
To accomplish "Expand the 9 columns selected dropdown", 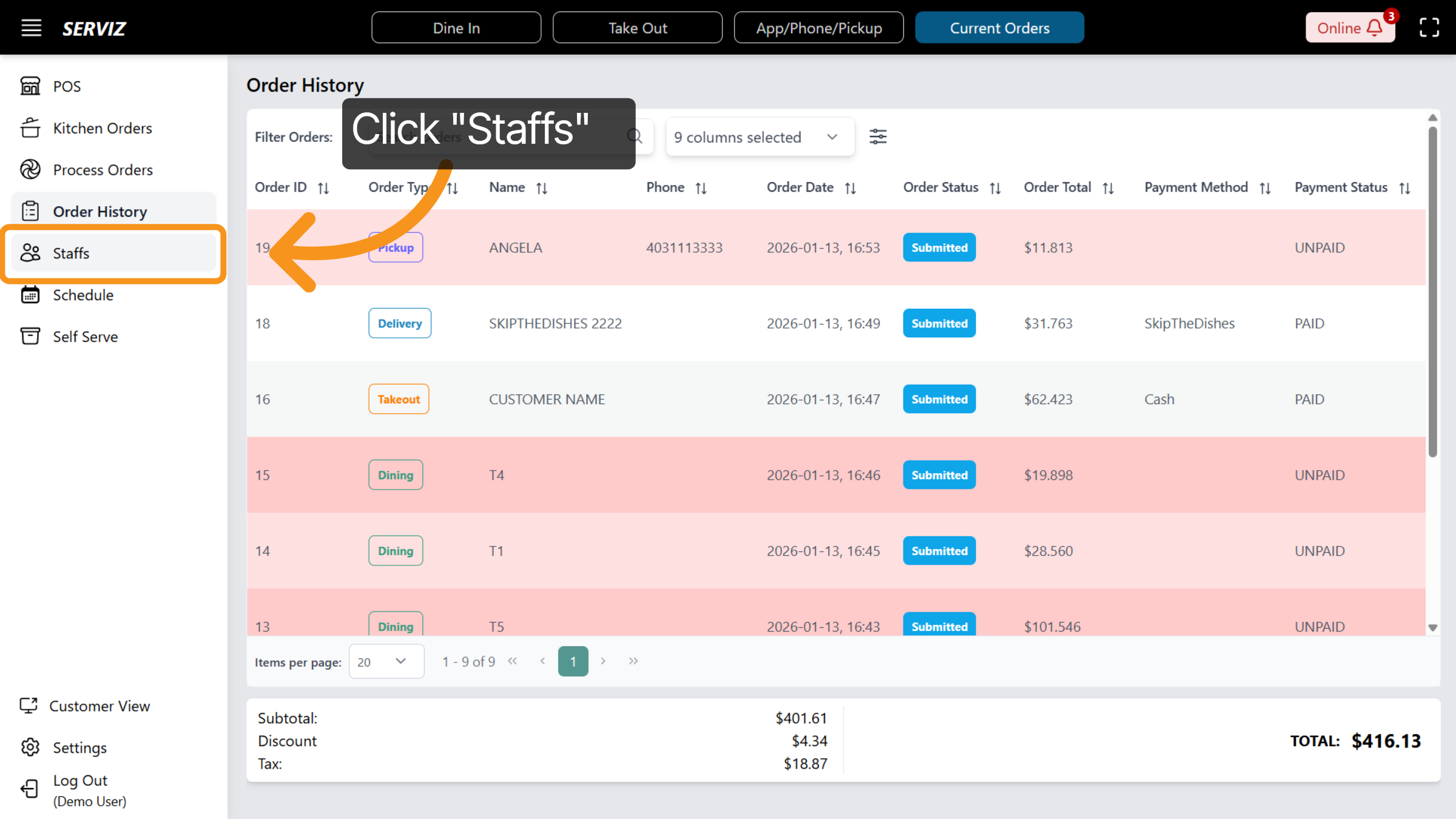I will pyautogui.click(x=760, y=137).
